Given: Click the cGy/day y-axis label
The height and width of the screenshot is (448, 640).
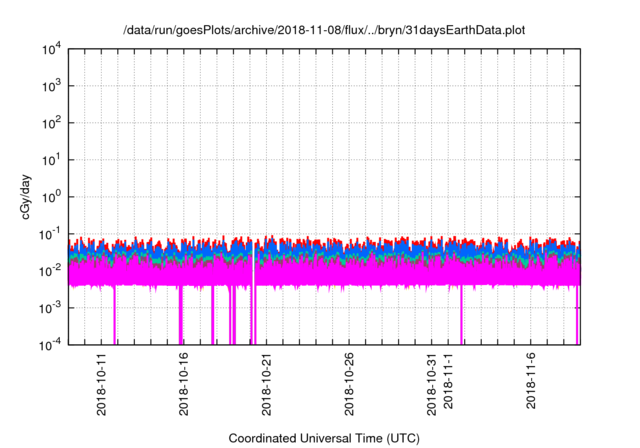Looking at the screenshot, I should coord(26,197).
